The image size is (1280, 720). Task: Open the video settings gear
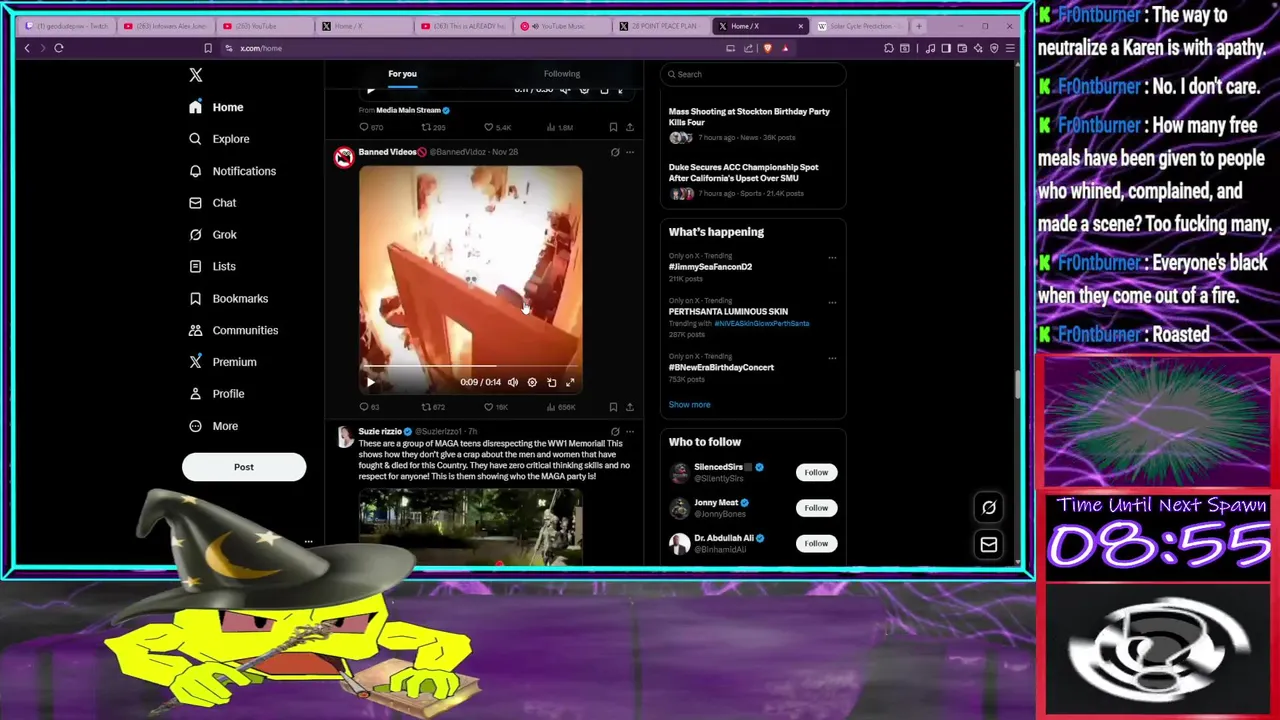pyautogui.click(x=532, y=382)
